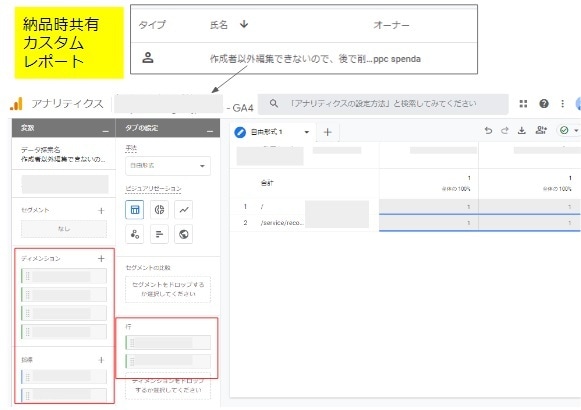The width and height of the screenshot is (581, 410).
Task: Select the /service/reco... table row
Action: coord(405,223)
